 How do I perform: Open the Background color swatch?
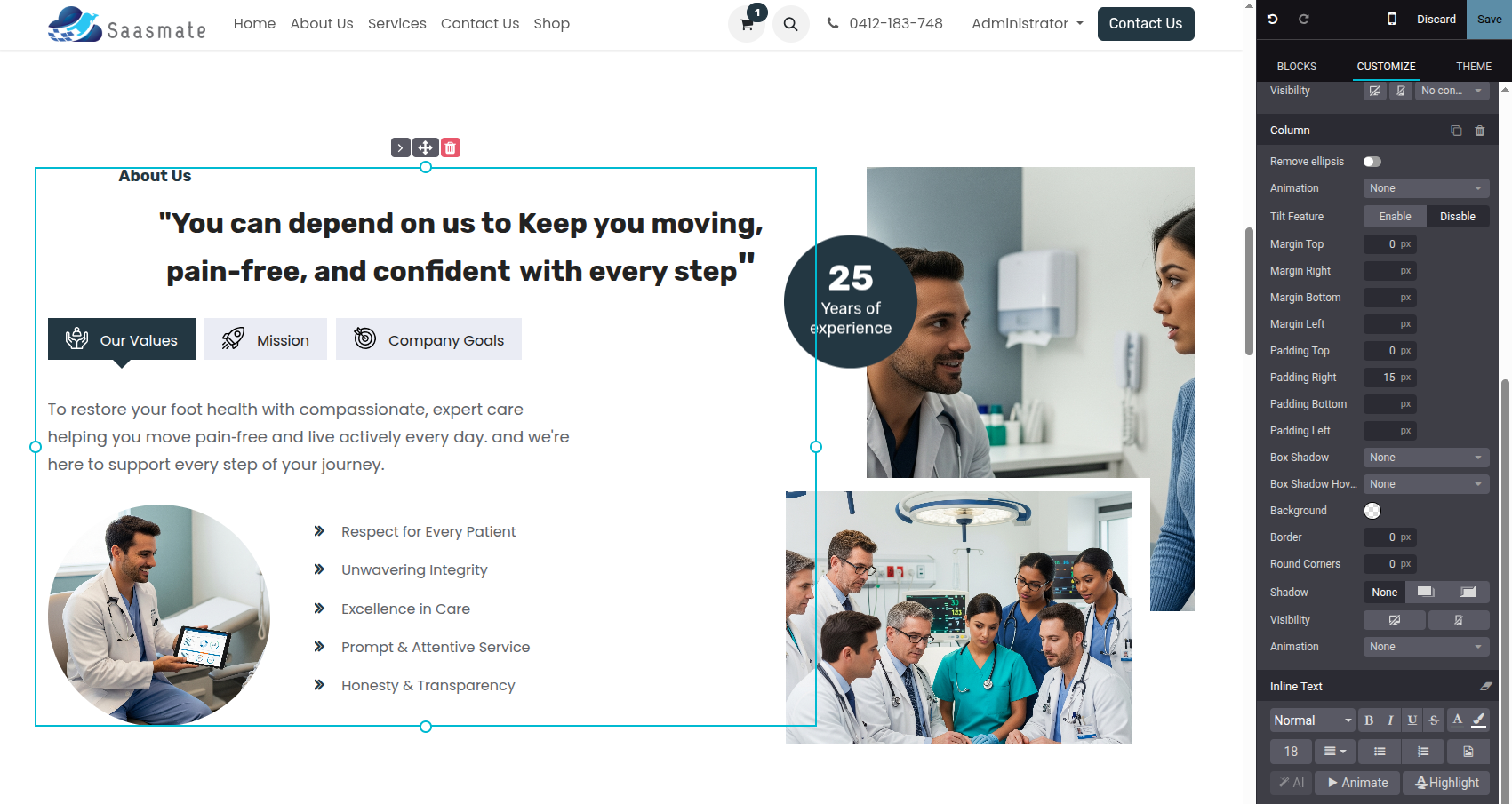[x=1372, y=511]
